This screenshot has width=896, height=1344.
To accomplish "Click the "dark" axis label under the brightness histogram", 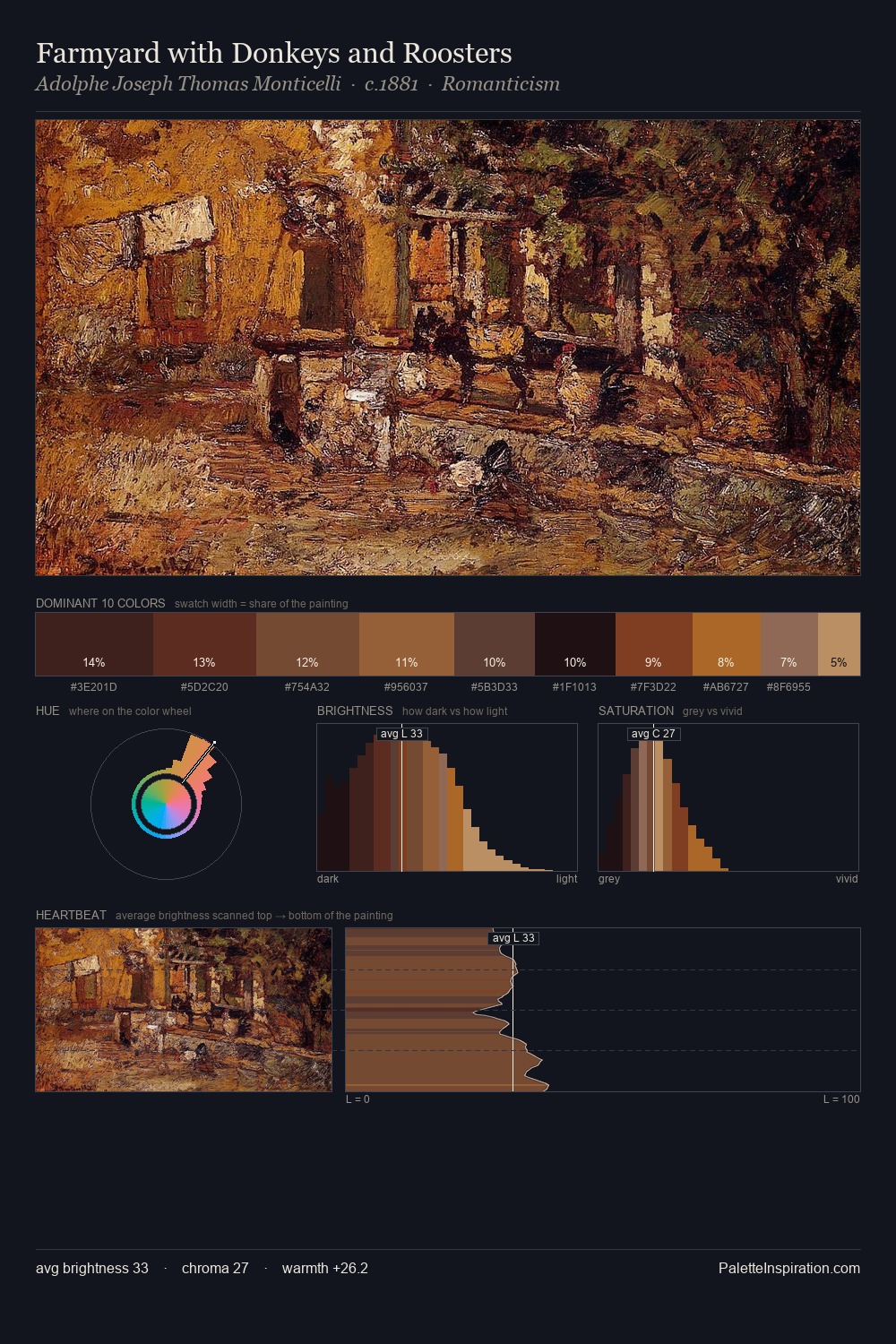I will point(328,879).
